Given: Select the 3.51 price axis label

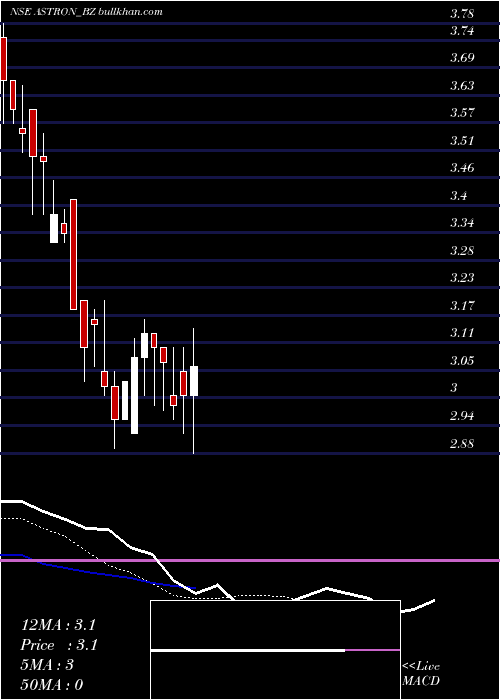Looking at the screenshot, I should [462, 141].
